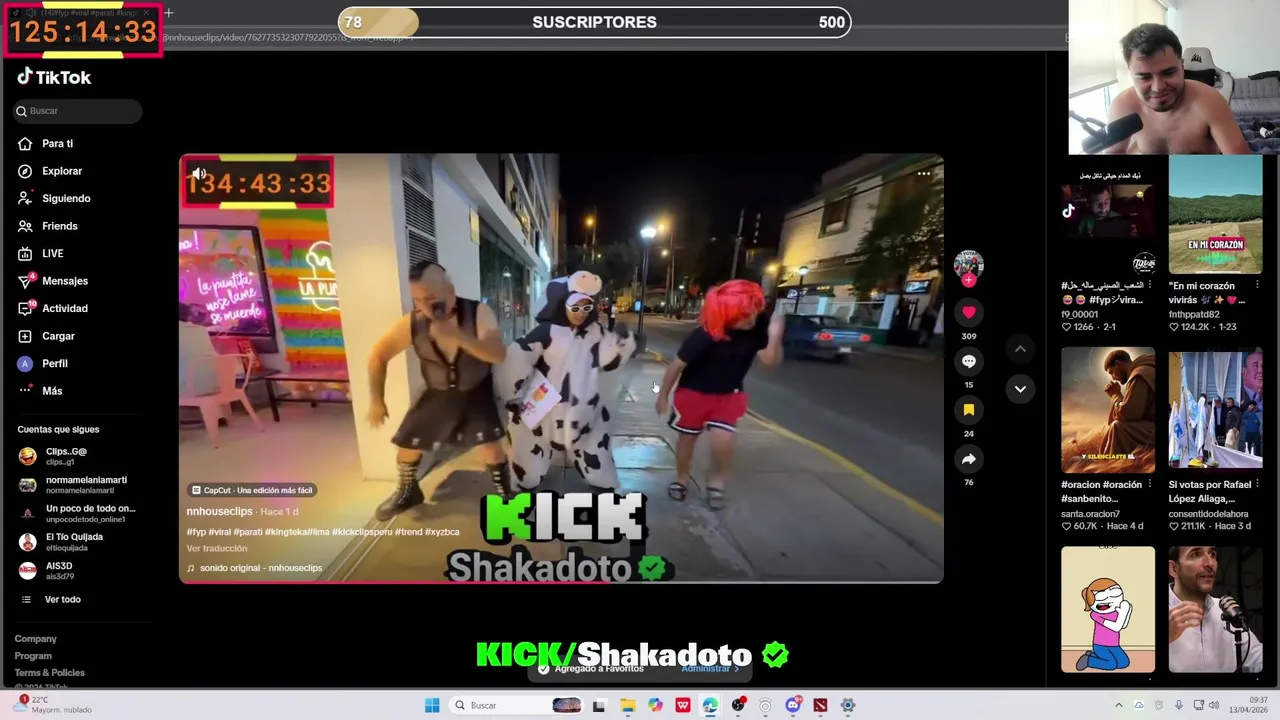Open the LIVE section
Screen dimensions: 1280x720
52,253
